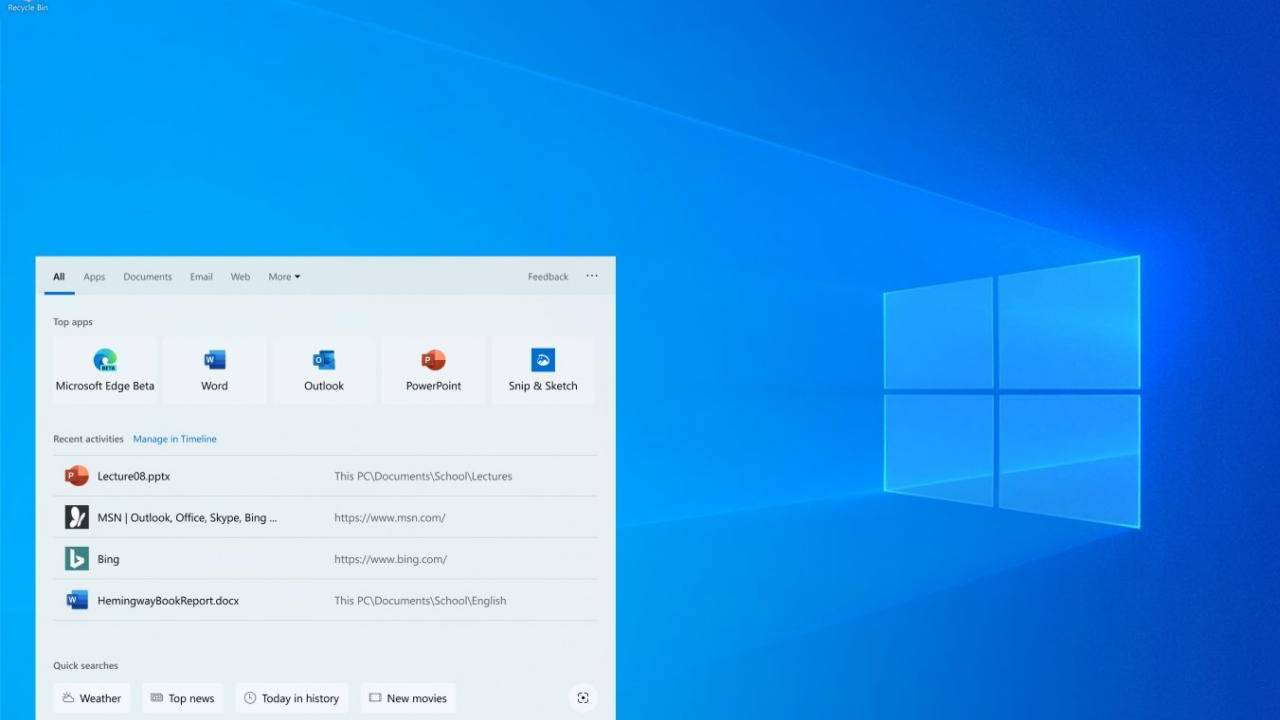Open Word from the Top apps row
Screen dimensions: 1280x720
pos(214,368)
